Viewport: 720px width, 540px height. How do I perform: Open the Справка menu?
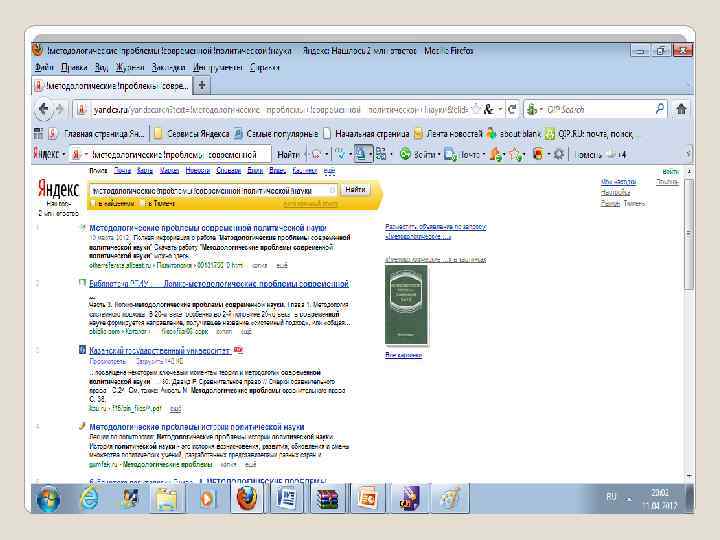264,67
